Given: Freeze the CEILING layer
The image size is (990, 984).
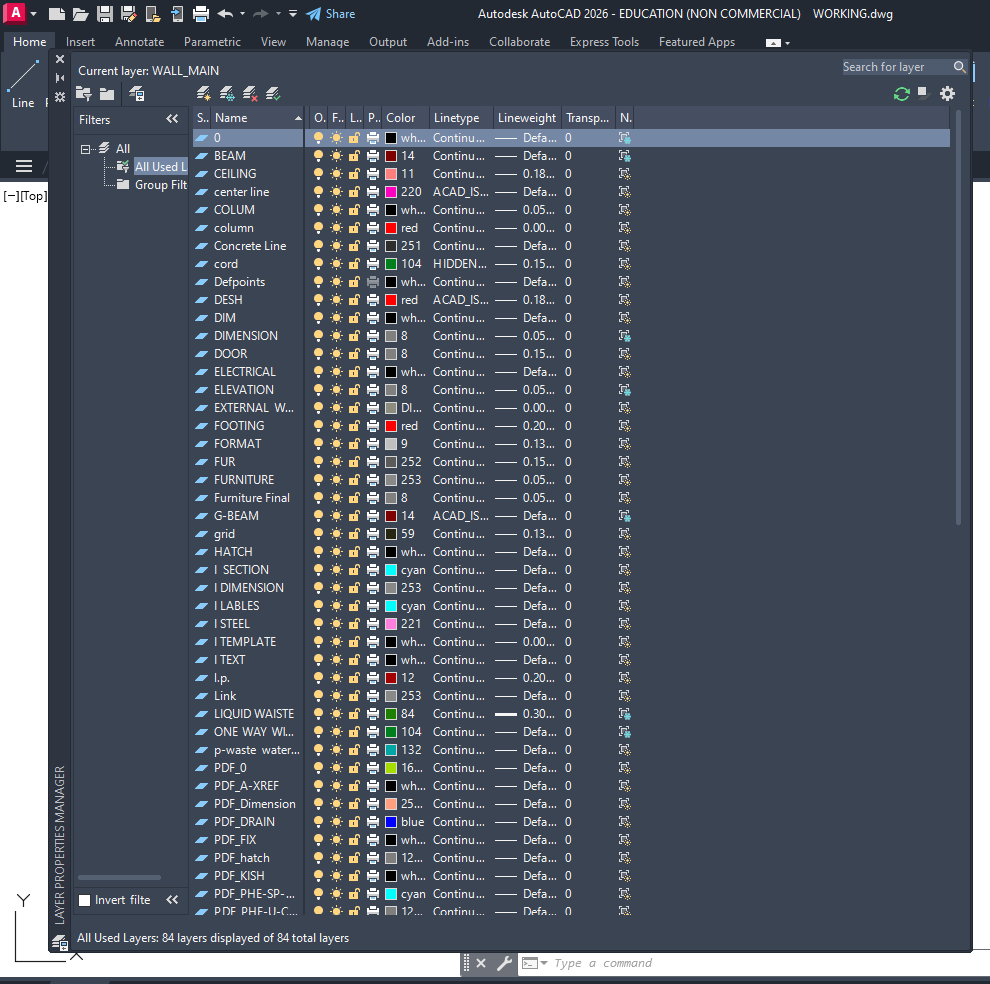Looking at the screenshot, I should click(x=336, y=174).
